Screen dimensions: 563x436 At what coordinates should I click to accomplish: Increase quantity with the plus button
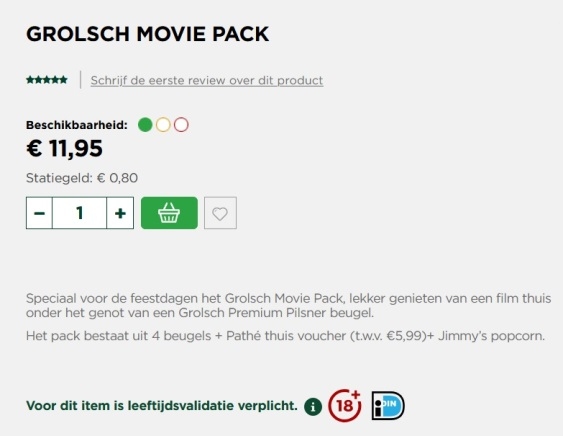[120, 213]
